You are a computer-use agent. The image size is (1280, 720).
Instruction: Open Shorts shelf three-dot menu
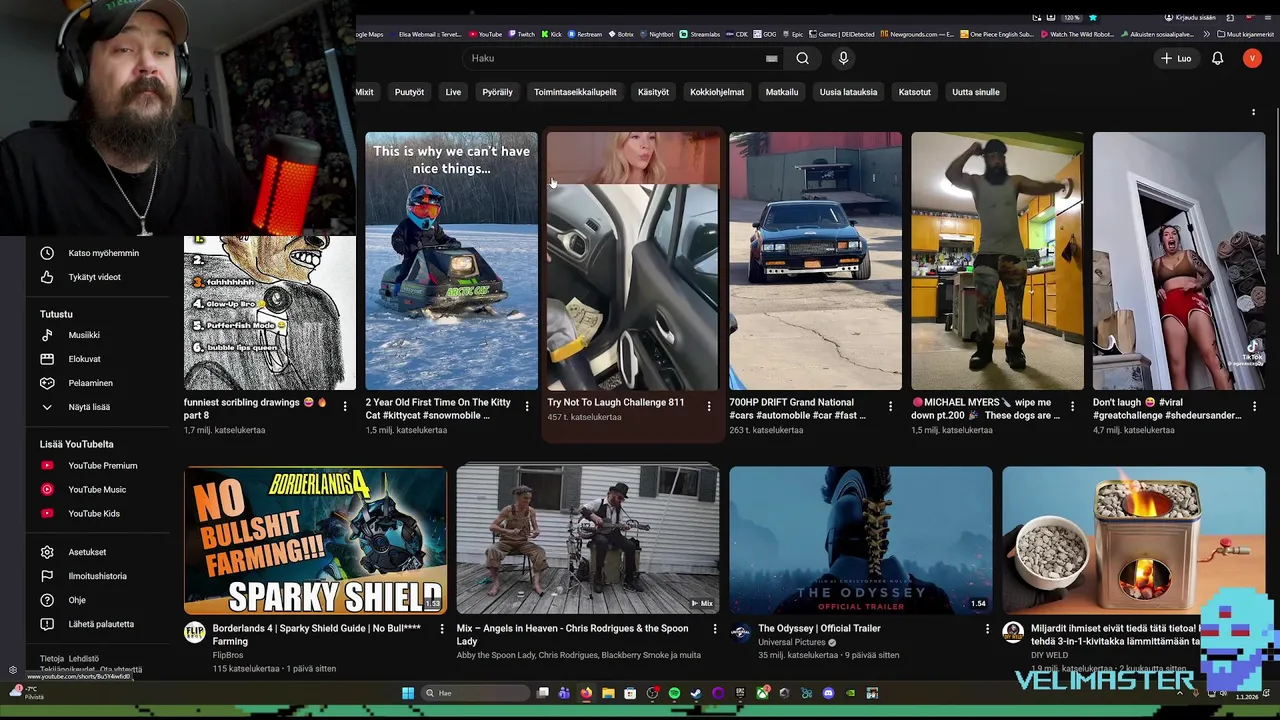tap(1253, 112)
